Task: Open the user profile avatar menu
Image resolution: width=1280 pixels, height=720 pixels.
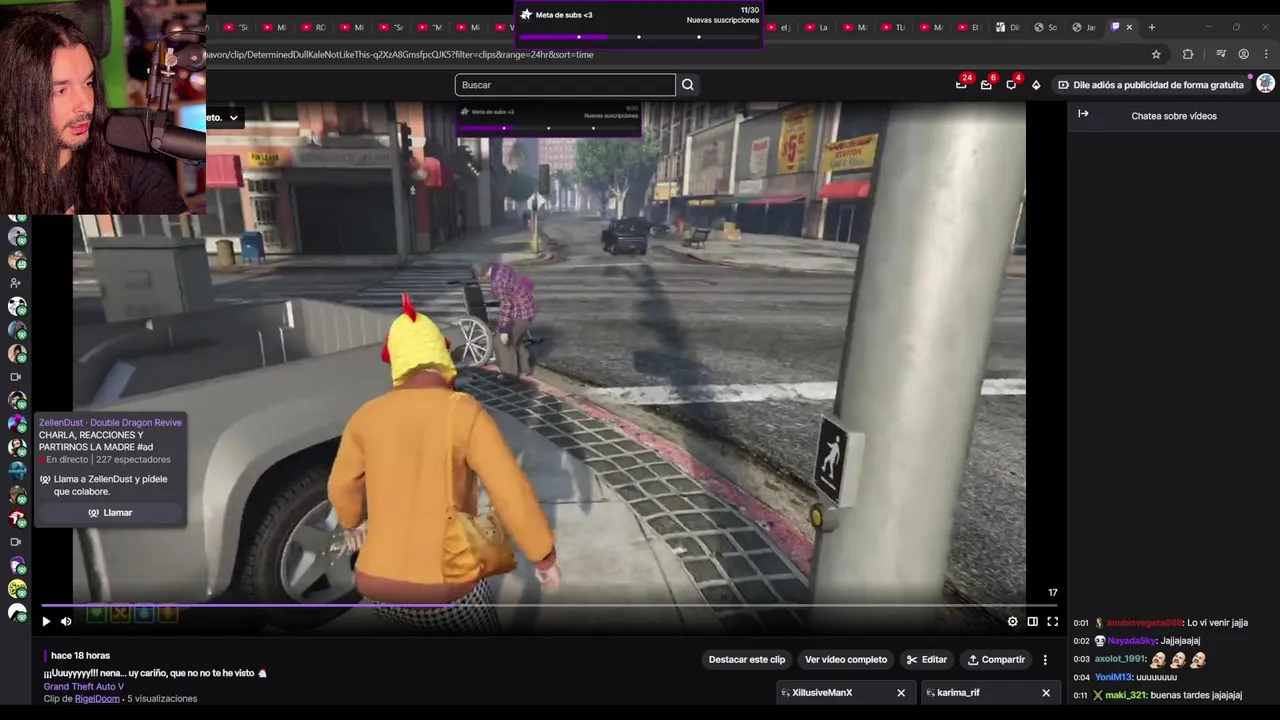Action: pyautogui.click(x=1265, y=84)
